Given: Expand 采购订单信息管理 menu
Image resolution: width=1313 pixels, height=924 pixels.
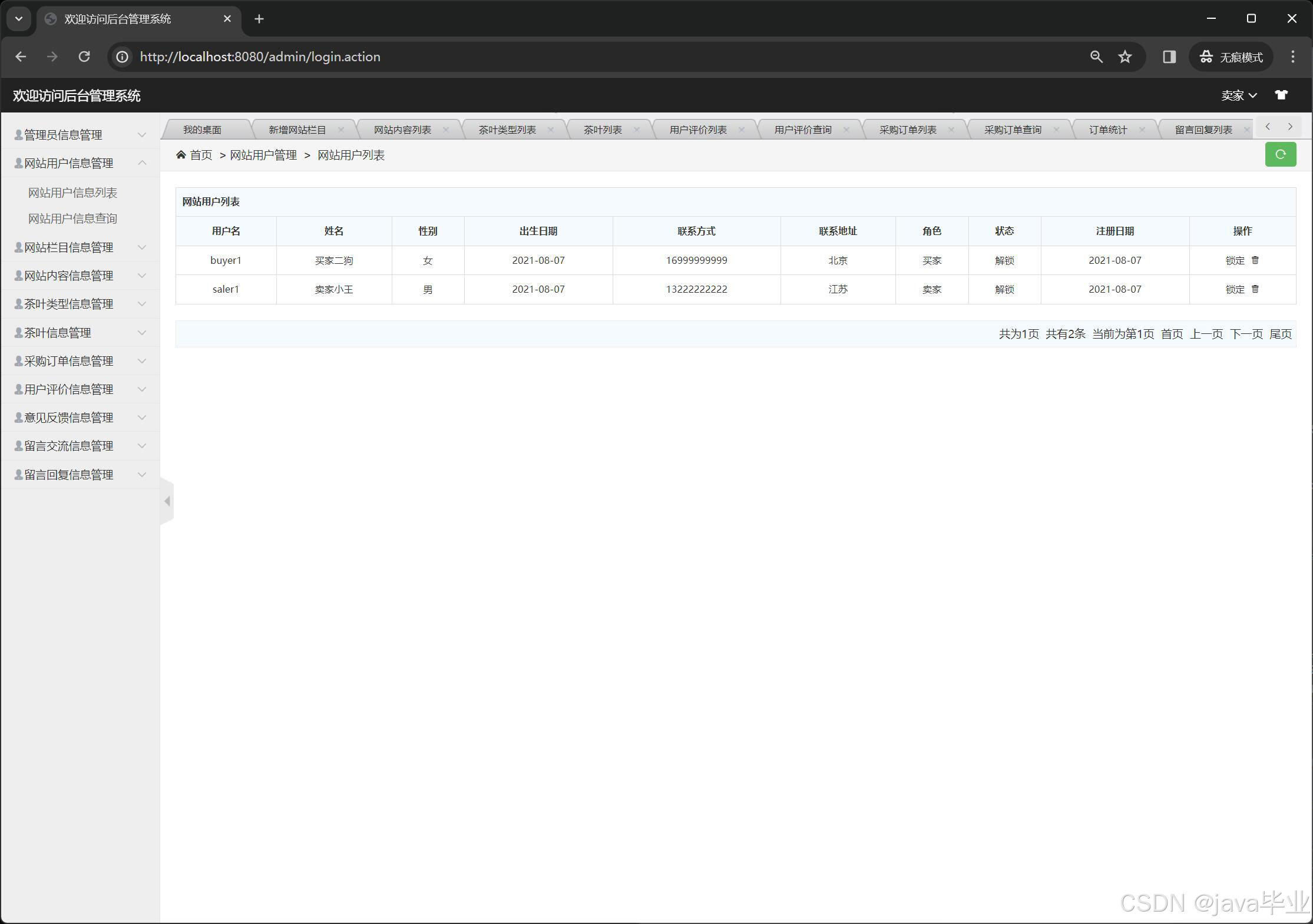Looking at the screenshot, I should coord(80,361).
